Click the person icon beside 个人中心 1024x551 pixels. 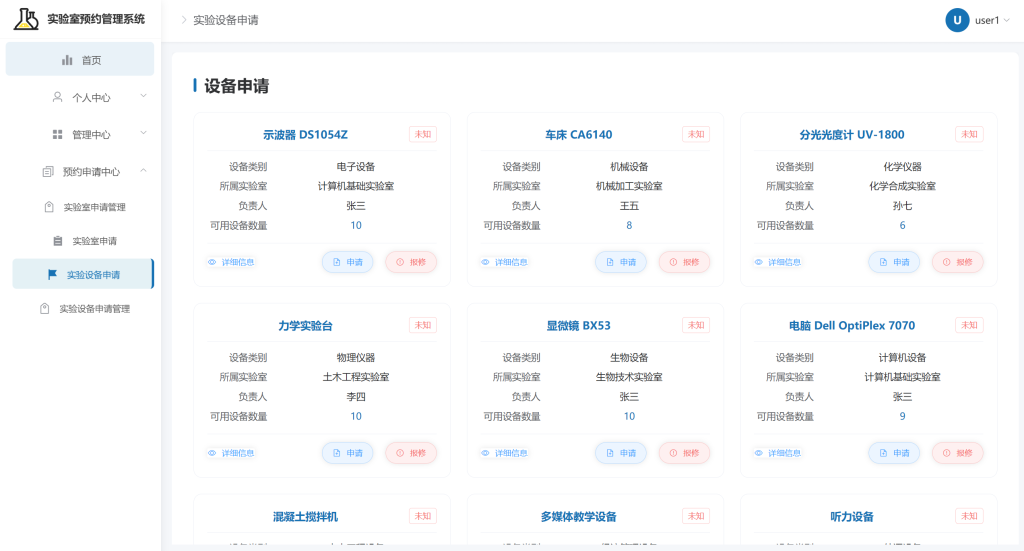pos(57,97)
